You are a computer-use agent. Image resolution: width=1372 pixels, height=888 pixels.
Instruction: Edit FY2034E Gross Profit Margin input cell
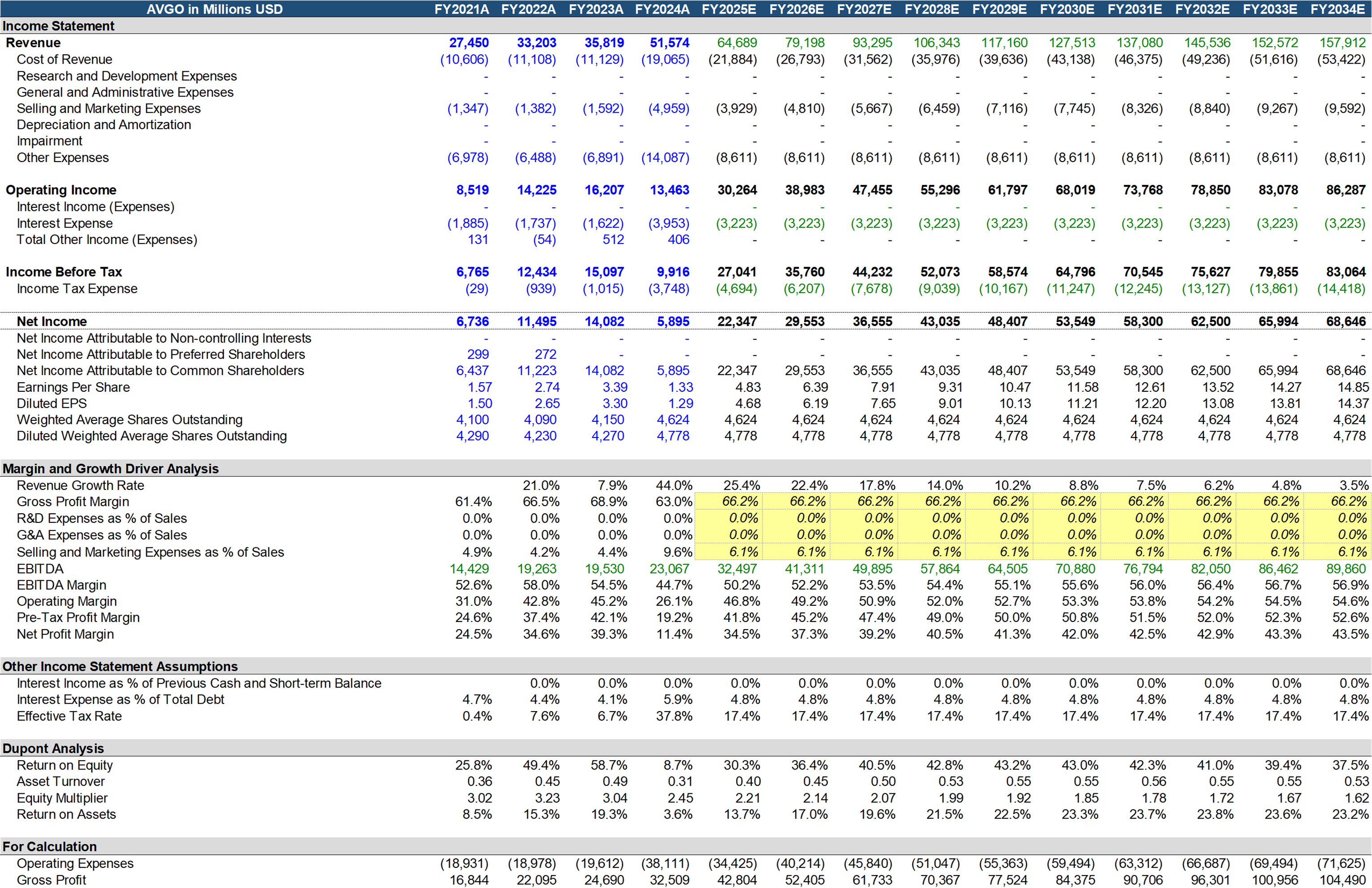pyautogui.click(x=1337, y=501)
